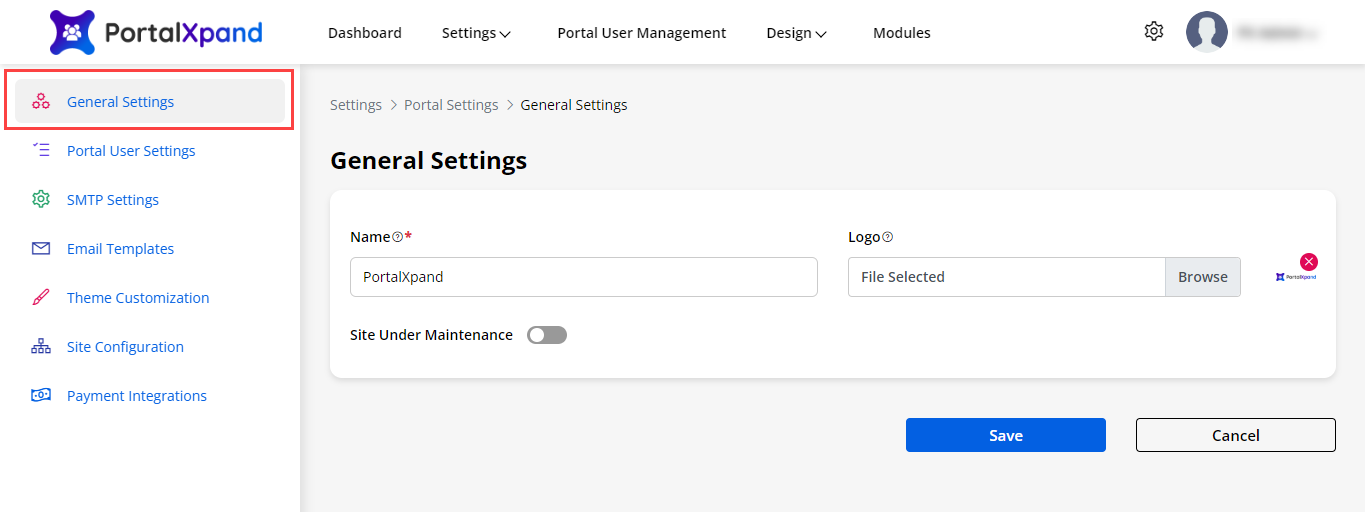Expand the Settings dropdown in navbar
1365x512 pixels.
[x=476, y=33]
